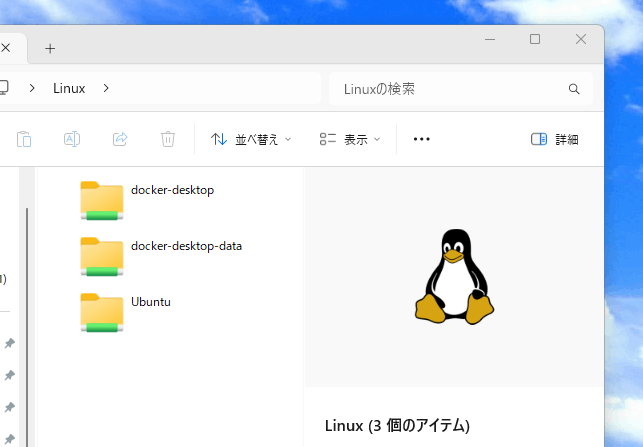643x447 pixels.
Task: Click the docker-desktop-data name text
Action: point(186,246)
